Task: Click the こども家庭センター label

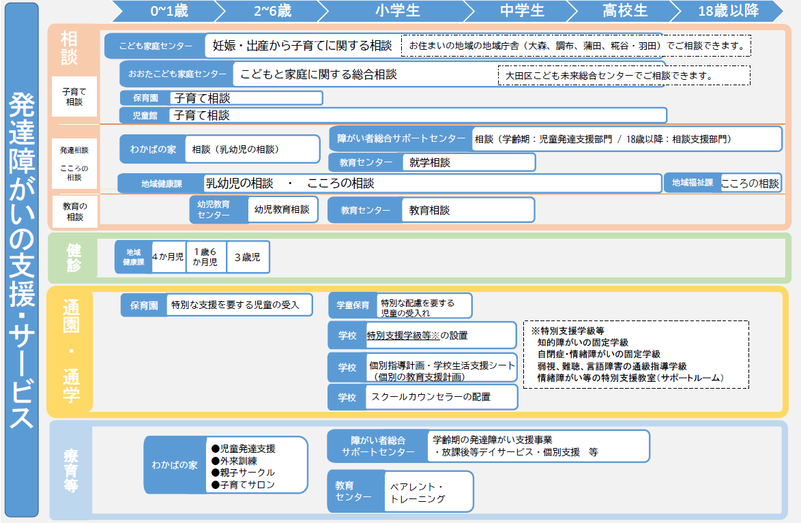Action: click(x=155, y=46)
